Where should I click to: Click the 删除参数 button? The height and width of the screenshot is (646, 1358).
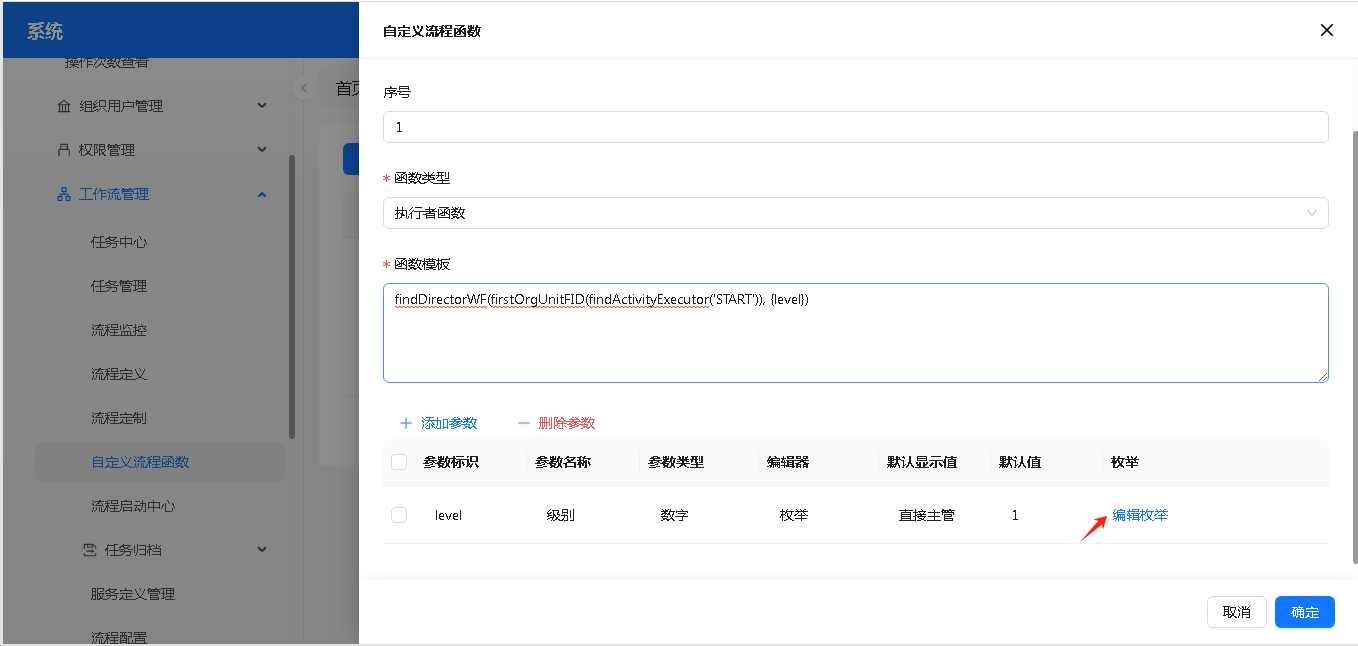[556, 423]
